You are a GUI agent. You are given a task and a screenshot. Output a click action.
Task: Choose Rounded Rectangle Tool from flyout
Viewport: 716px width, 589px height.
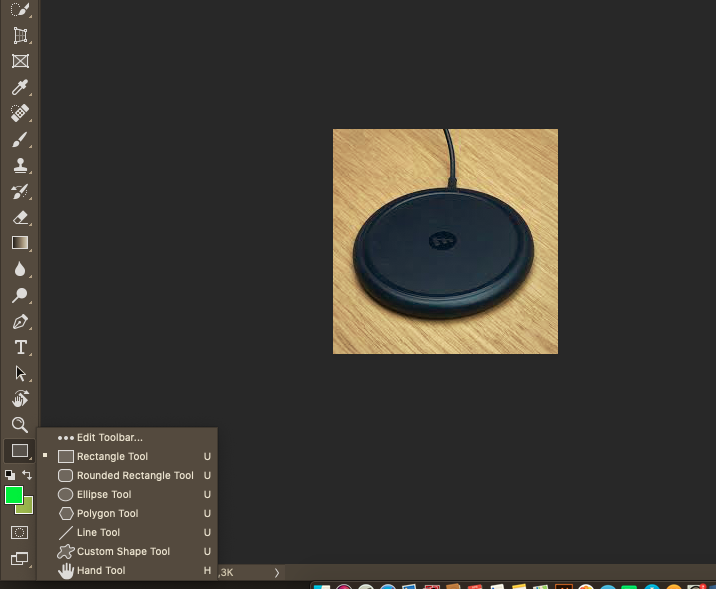click(127, 475)
